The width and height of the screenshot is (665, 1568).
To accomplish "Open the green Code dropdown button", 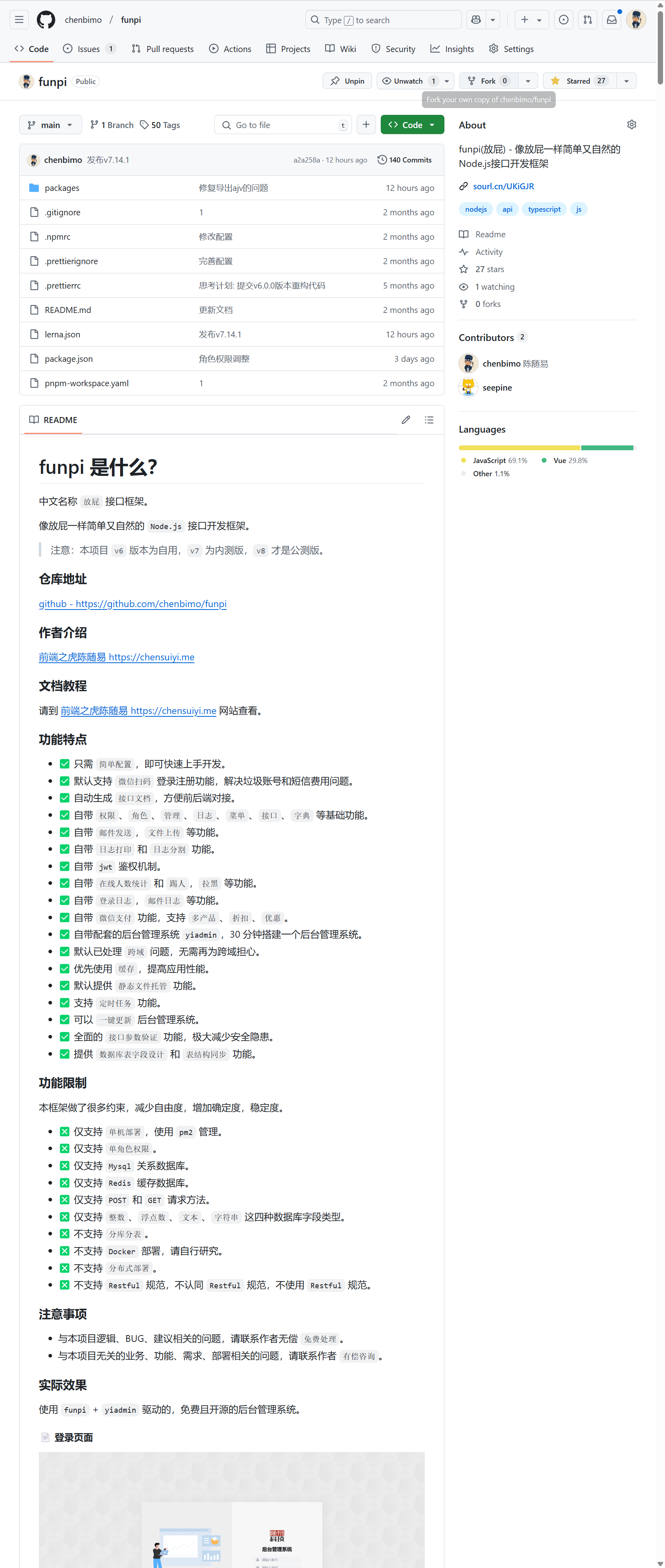I will 412,125.
